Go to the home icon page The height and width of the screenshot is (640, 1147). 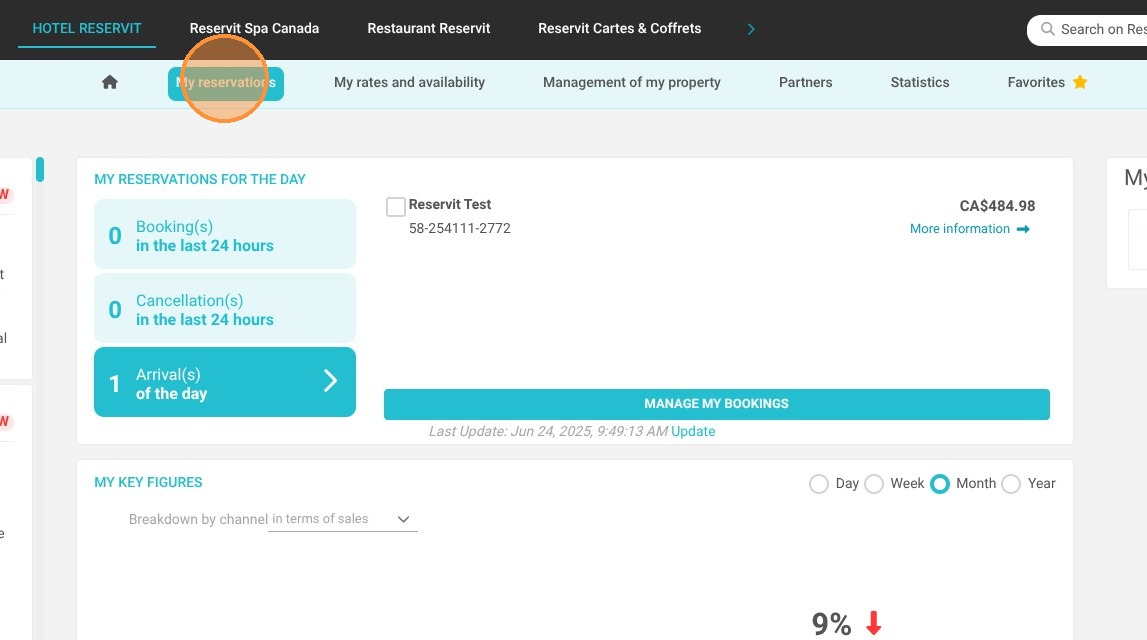point(110,82)
